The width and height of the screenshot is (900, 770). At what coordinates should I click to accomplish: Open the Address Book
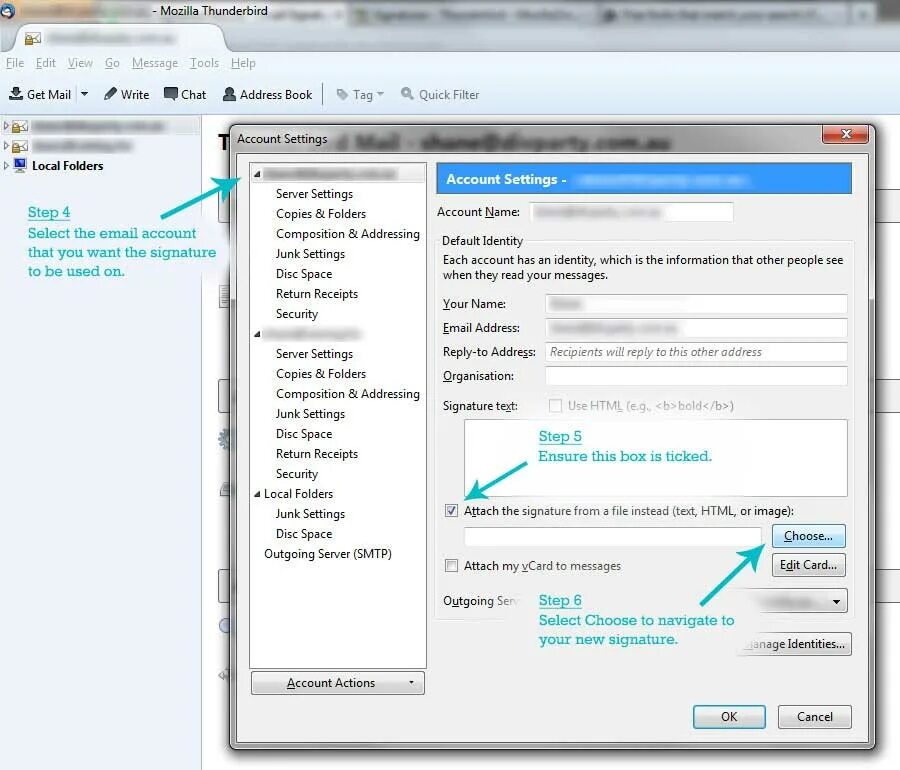click(267, 94)
